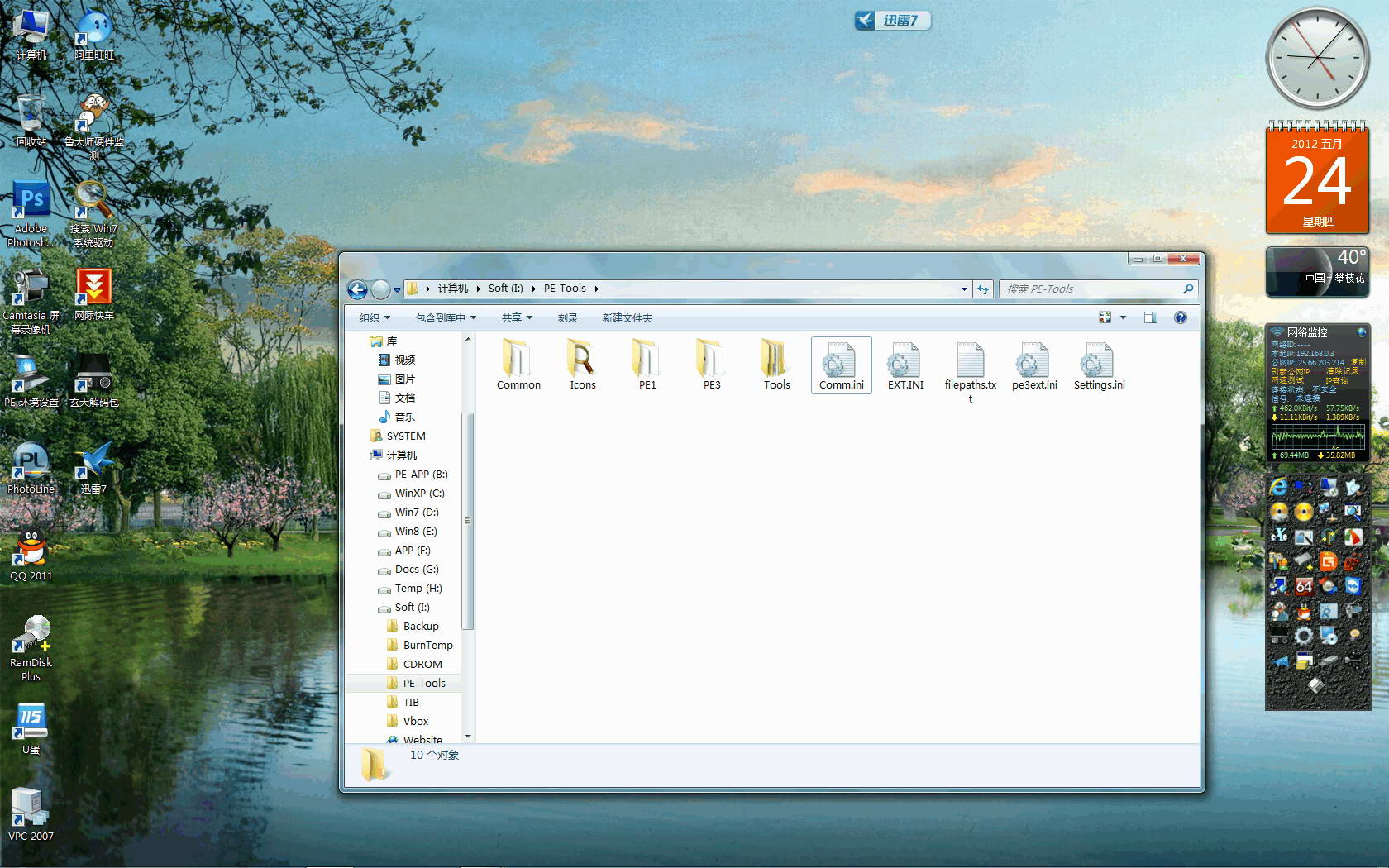Toggle the preview pane button

tap(1151, 317)
